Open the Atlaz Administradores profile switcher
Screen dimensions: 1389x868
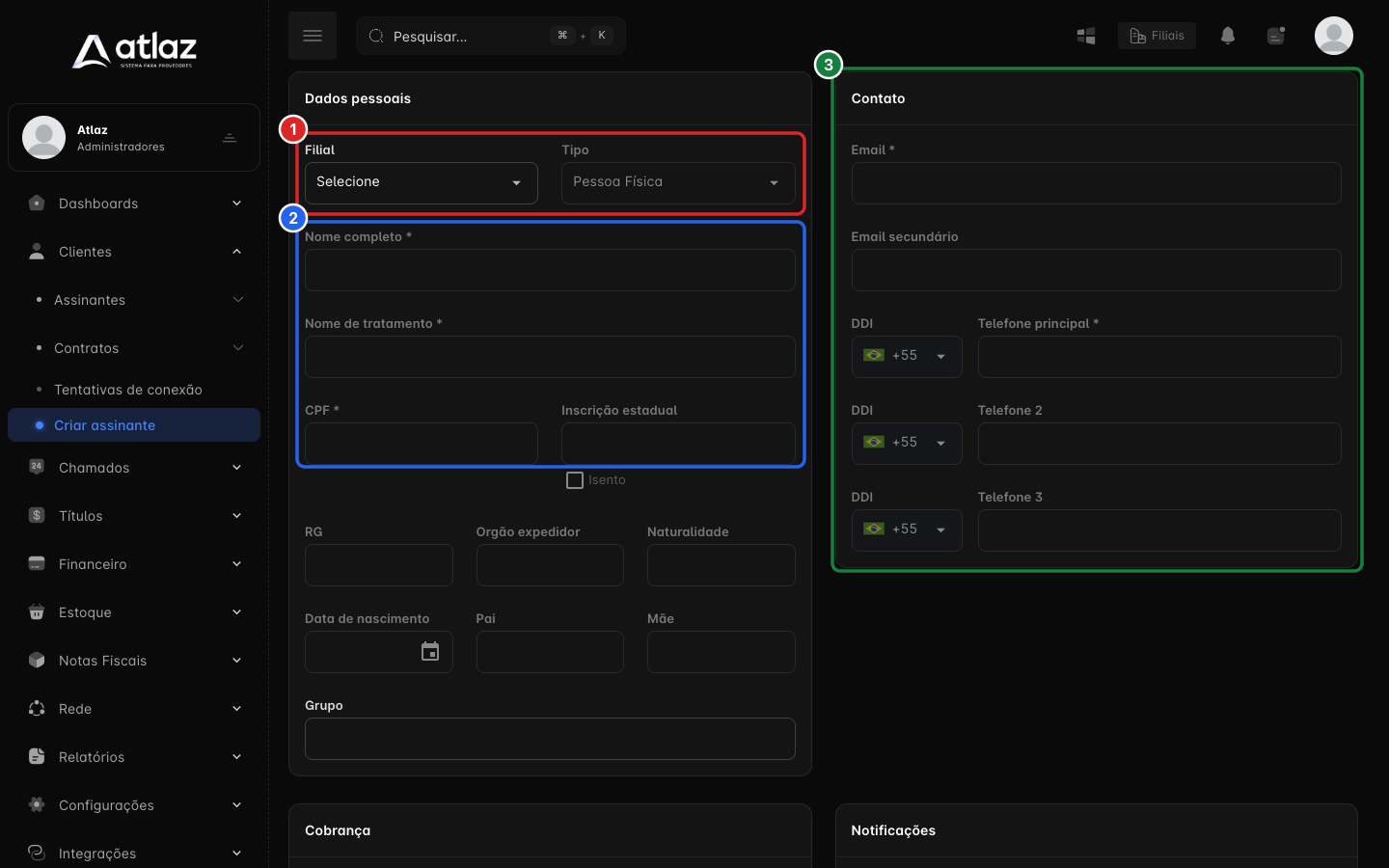click(x=134, y=138)
